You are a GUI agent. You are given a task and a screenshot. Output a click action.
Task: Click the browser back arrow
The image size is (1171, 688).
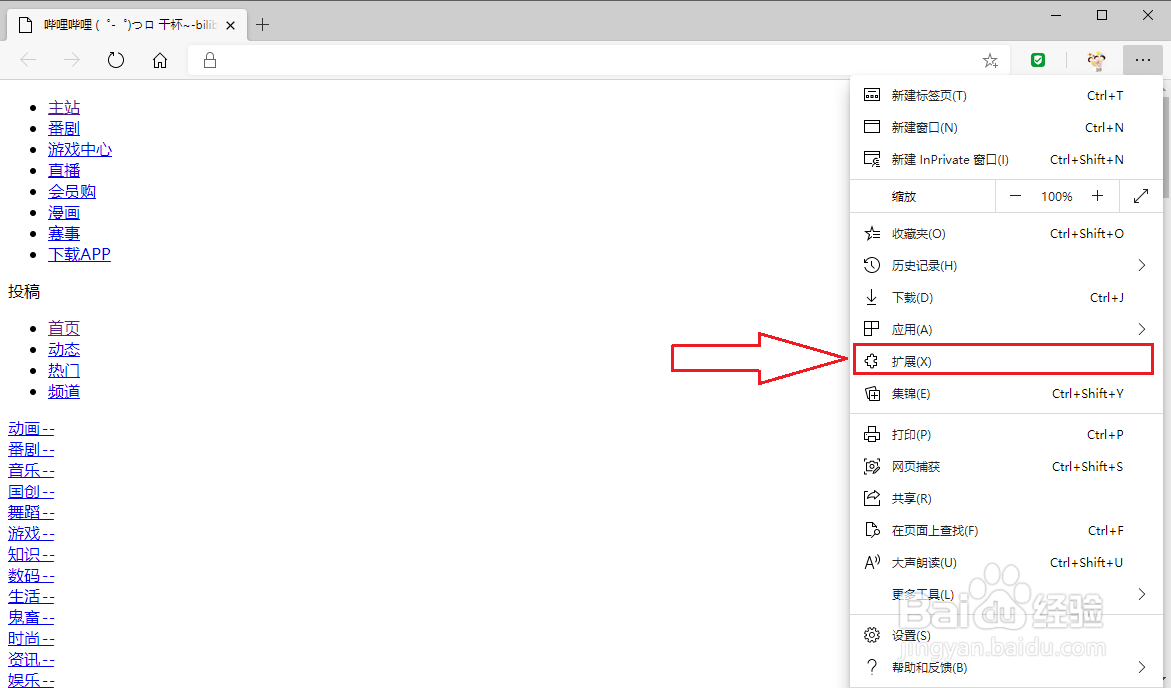(28, 61)
